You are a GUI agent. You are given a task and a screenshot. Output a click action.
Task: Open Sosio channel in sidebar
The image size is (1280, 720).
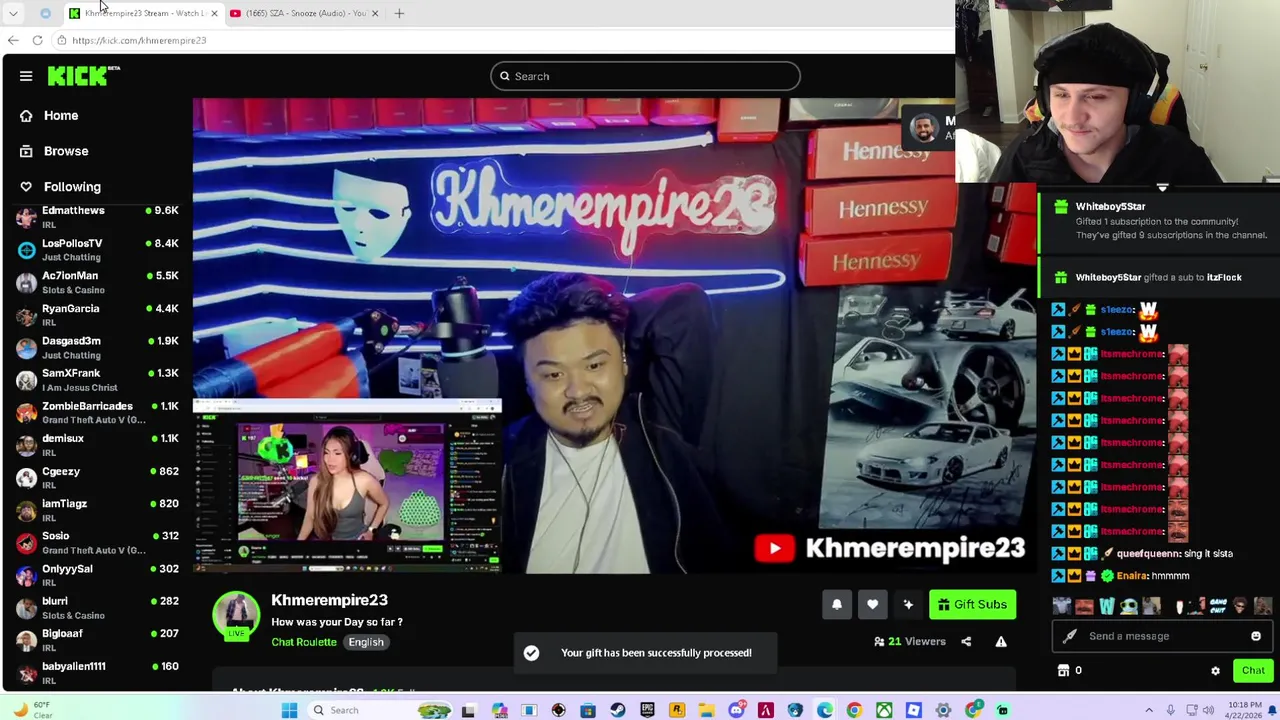[x=97, y=543]
